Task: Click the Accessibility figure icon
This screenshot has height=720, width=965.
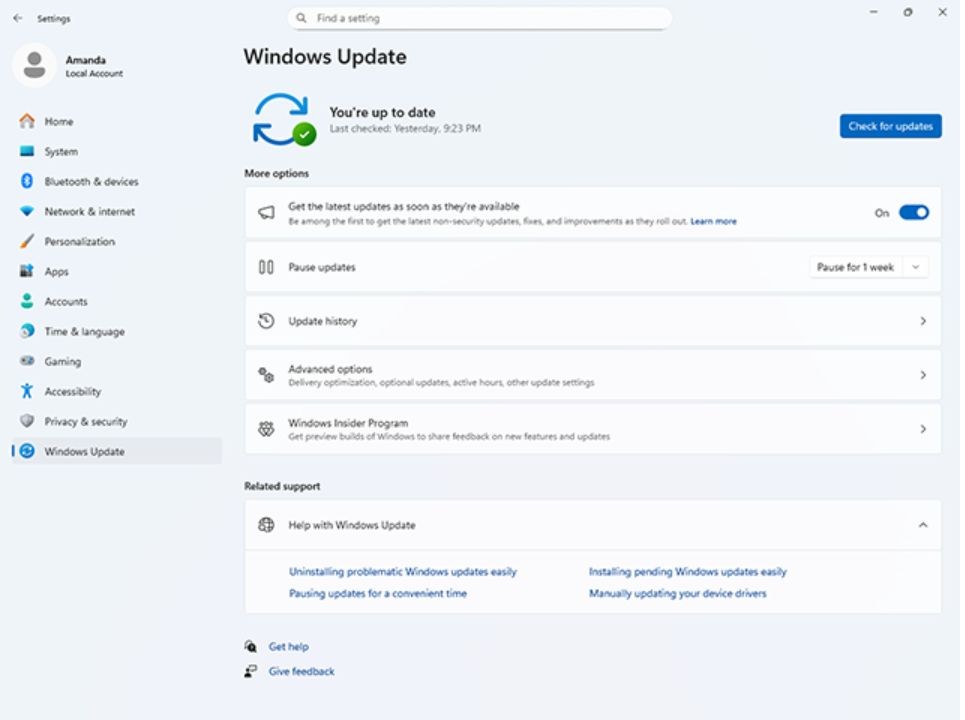Action: pos(27,391)
